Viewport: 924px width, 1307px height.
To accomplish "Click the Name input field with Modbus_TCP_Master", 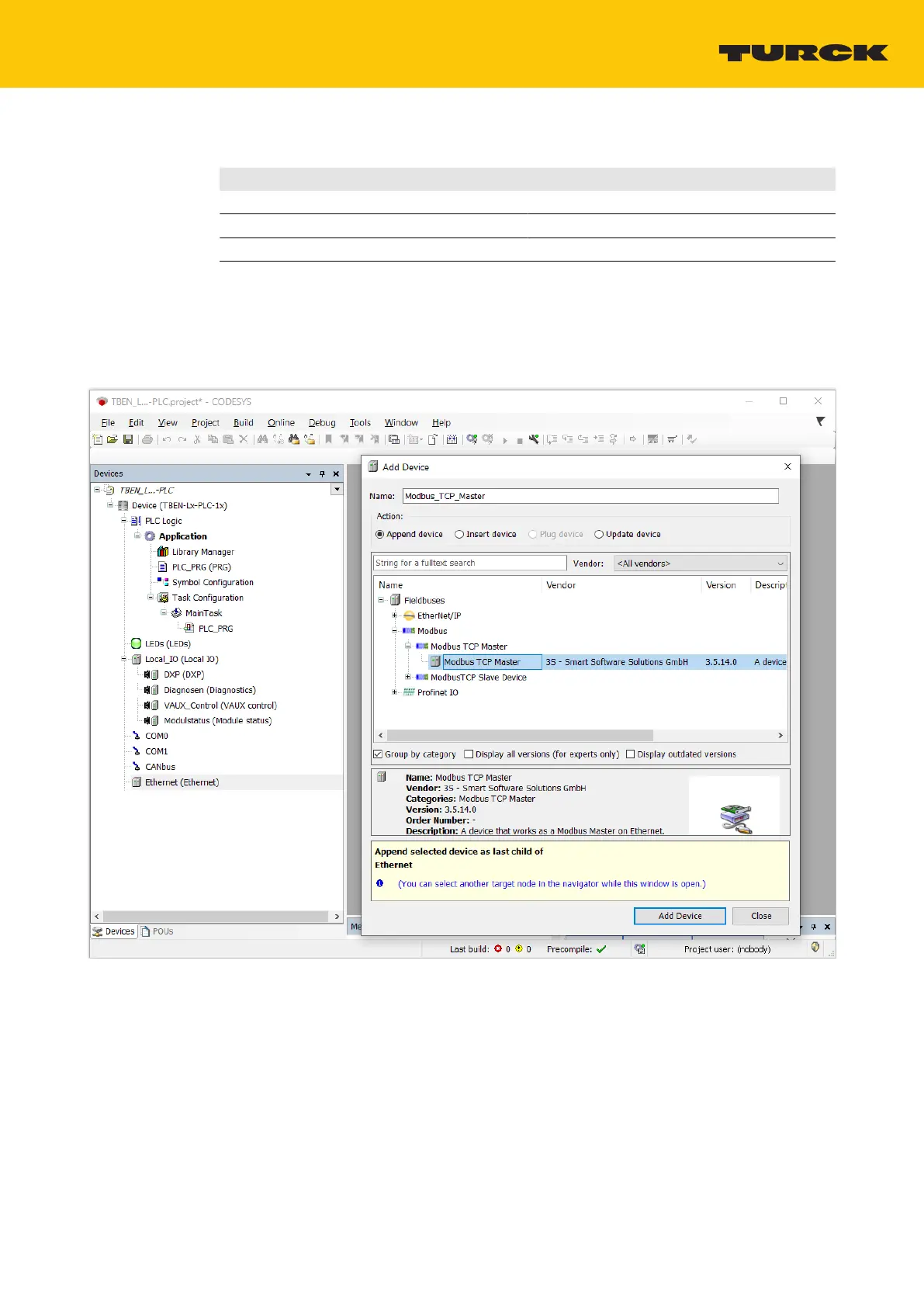I will pos(590,496).
